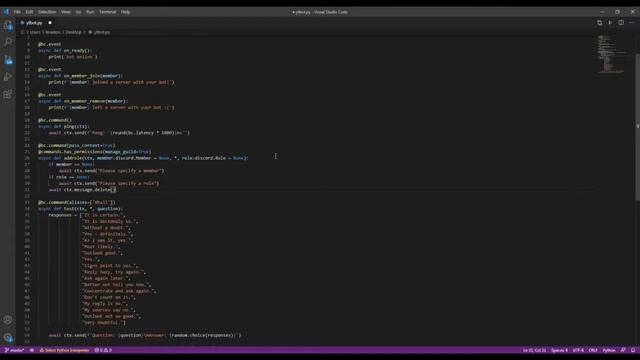Image resolution: width=640 pixels, height=360 pixels.
Task: Open the Help menu
Action: [x=125, y=12]
